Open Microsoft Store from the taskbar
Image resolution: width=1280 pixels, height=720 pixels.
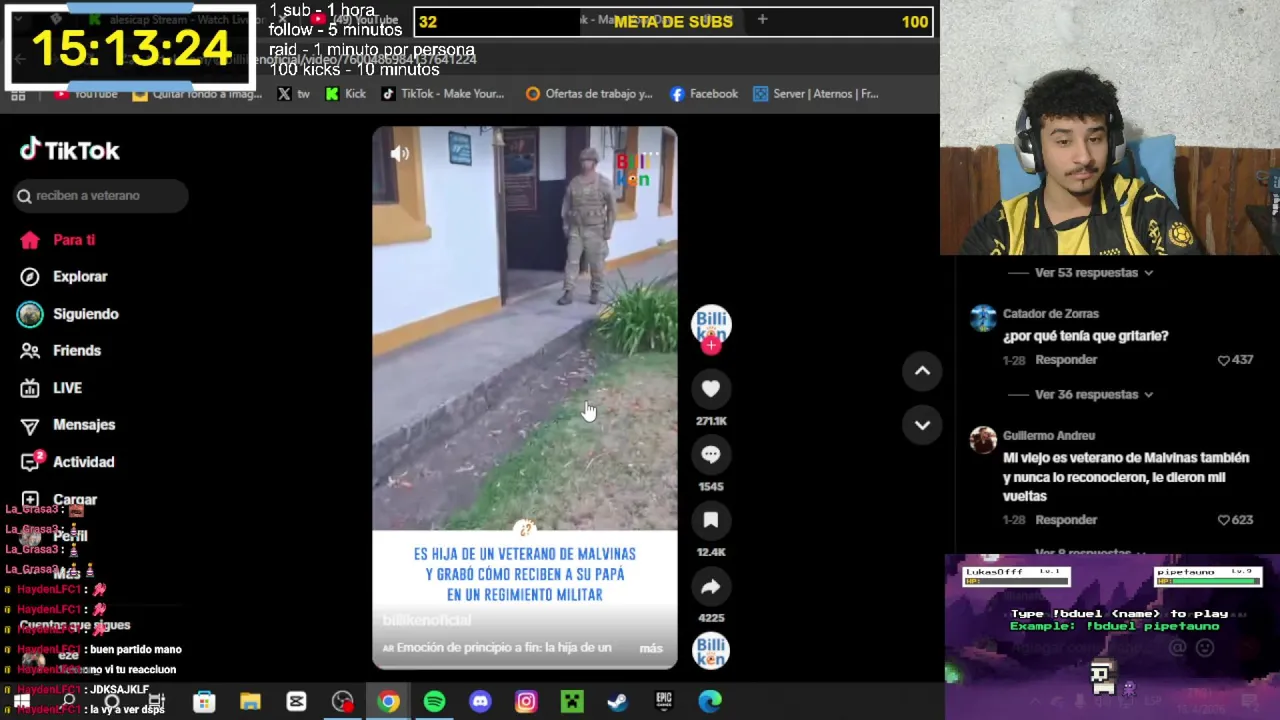[x=204, y=702]
